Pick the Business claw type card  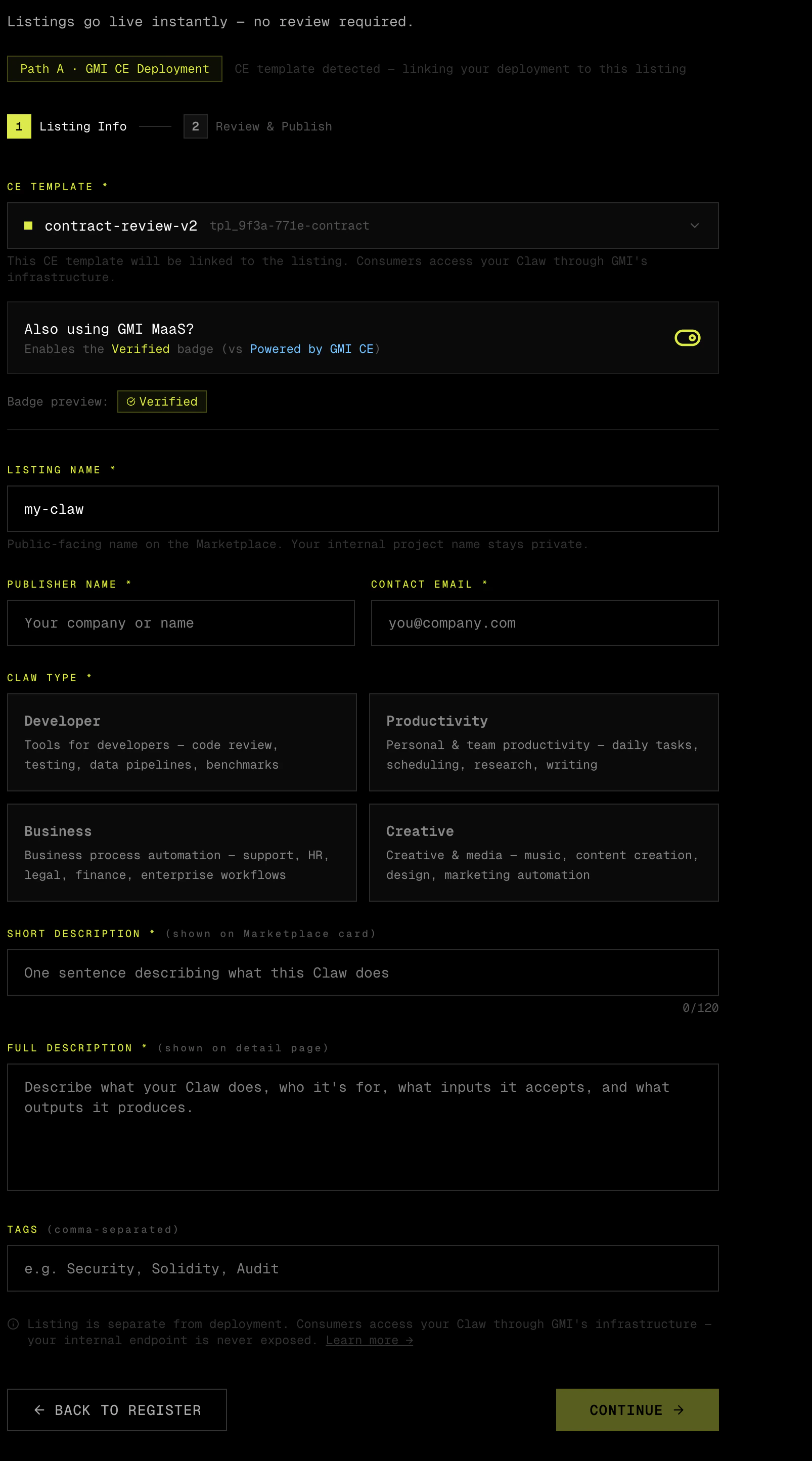[182, 853]
